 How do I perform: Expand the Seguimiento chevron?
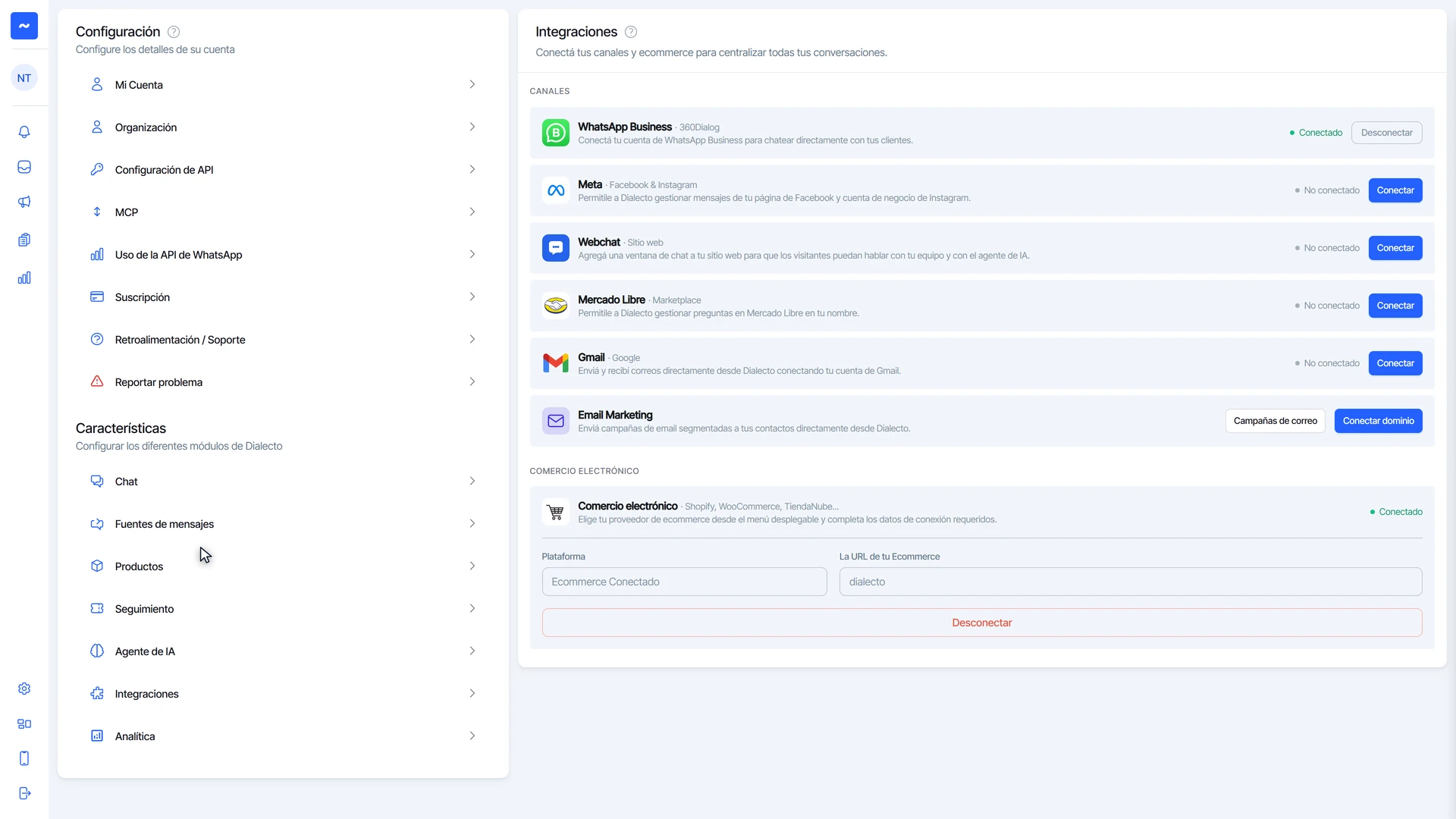click(472, 608)
